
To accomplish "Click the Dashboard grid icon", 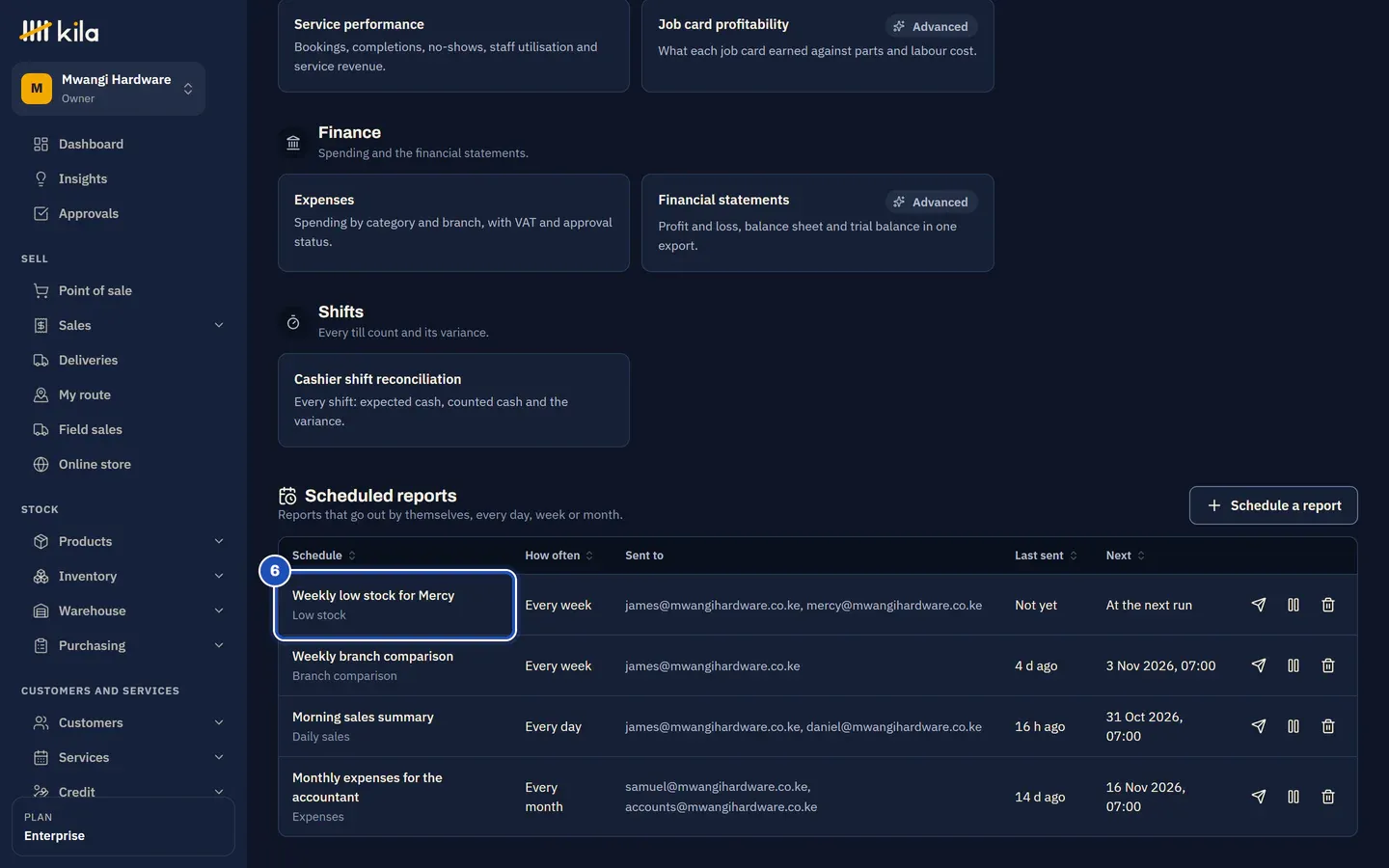I will 41,144.
